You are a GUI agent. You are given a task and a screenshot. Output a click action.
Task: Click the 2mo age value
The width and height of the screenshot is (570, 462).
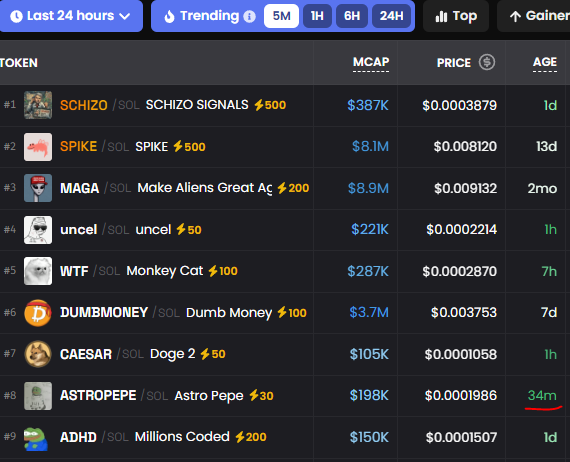pos(542,188)
